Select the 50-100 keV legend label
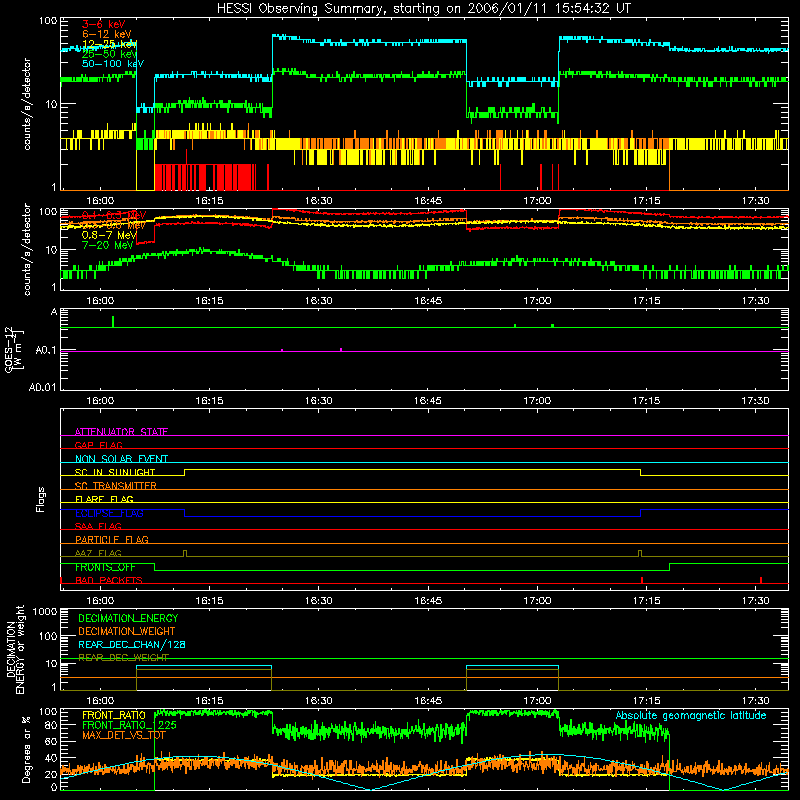Image resolution: width=800 pixels, height=800 pixels. (113, 64)
